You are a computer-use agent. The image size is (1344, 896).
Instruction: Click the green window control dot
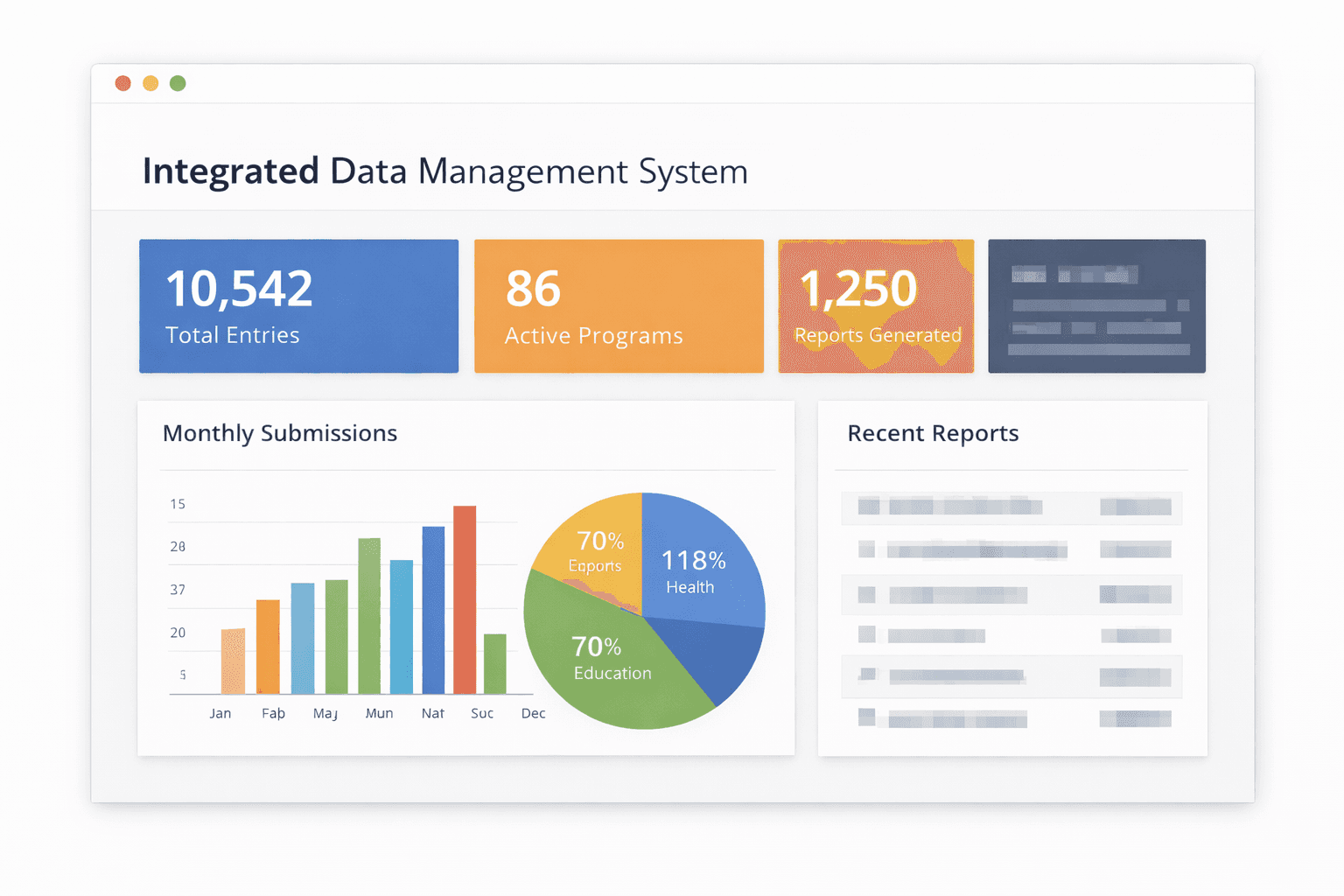click(x=178, y=82)
